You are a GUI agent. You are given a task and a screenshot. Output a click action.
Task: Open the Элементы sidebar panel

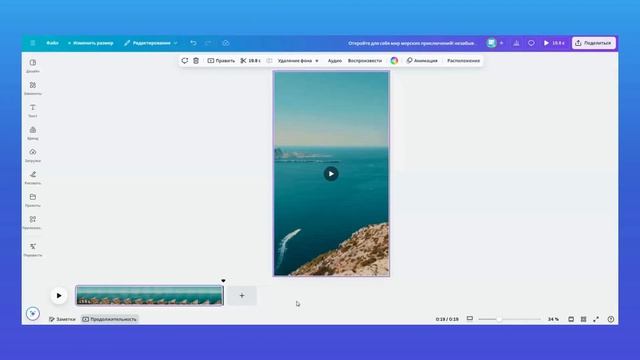coord(33,88)
